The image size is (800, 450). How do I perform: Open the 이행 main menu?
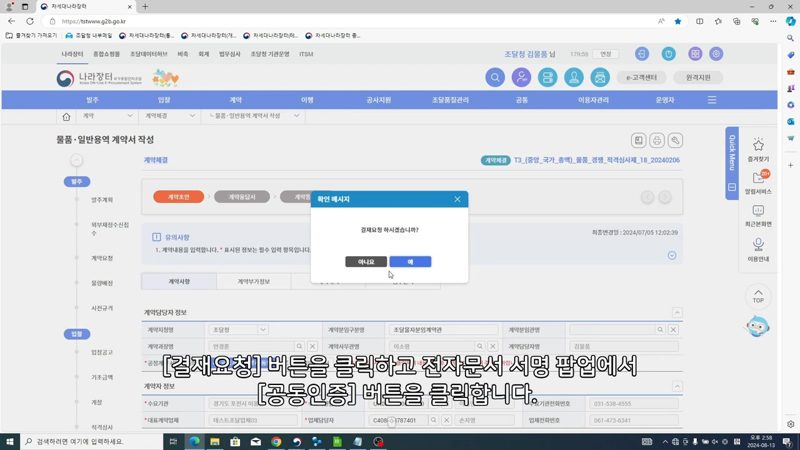[x=307, y=100]
